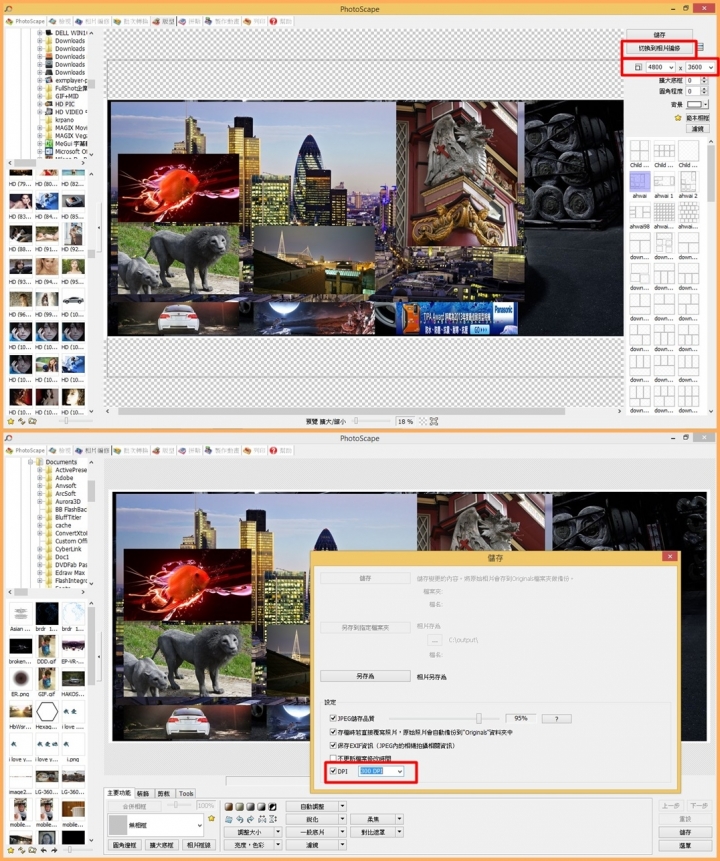
Task: Click the rounded corner frame button in bottom-left editor panel
Action: [125, 845]
